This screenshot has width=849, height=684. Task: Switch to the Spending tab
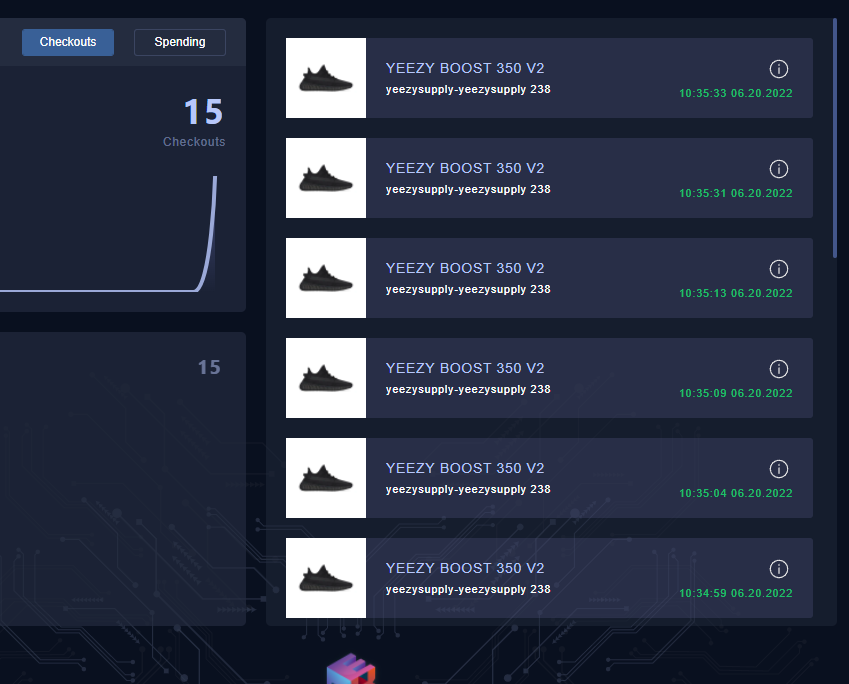tap(180, 42)
